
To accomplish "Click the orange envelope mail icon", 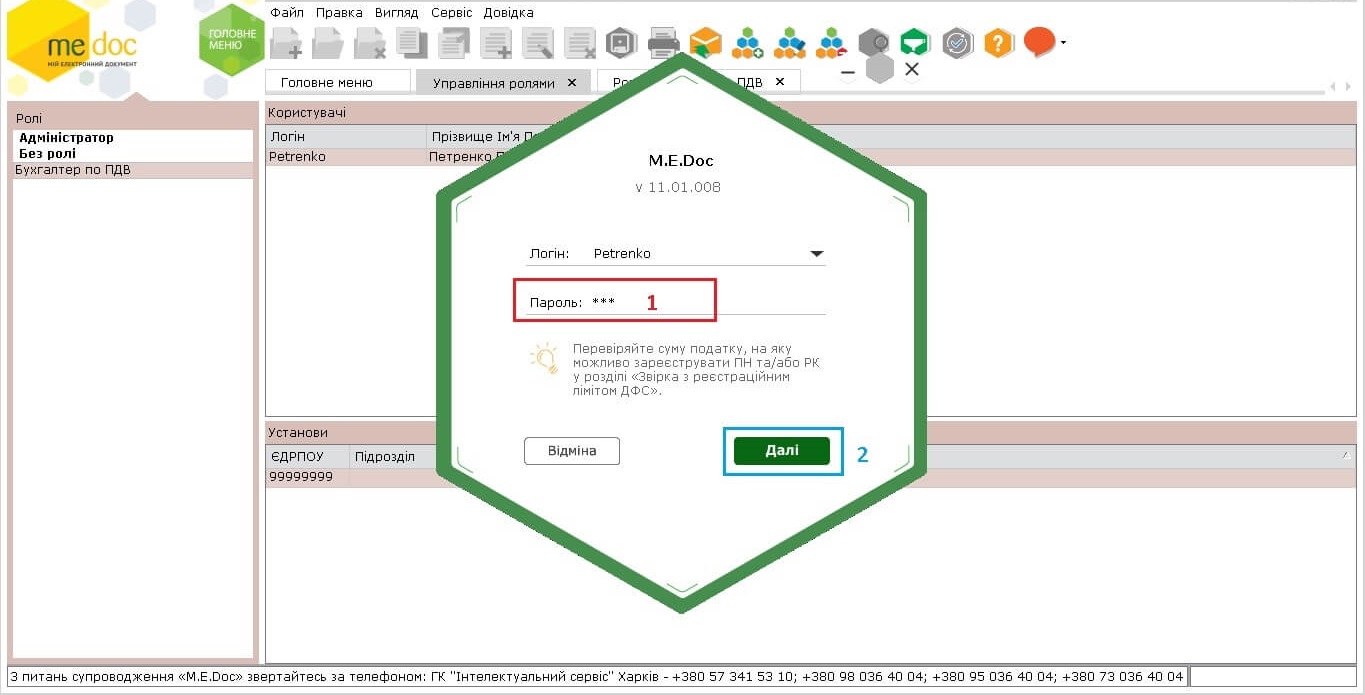I will [705, 43].
